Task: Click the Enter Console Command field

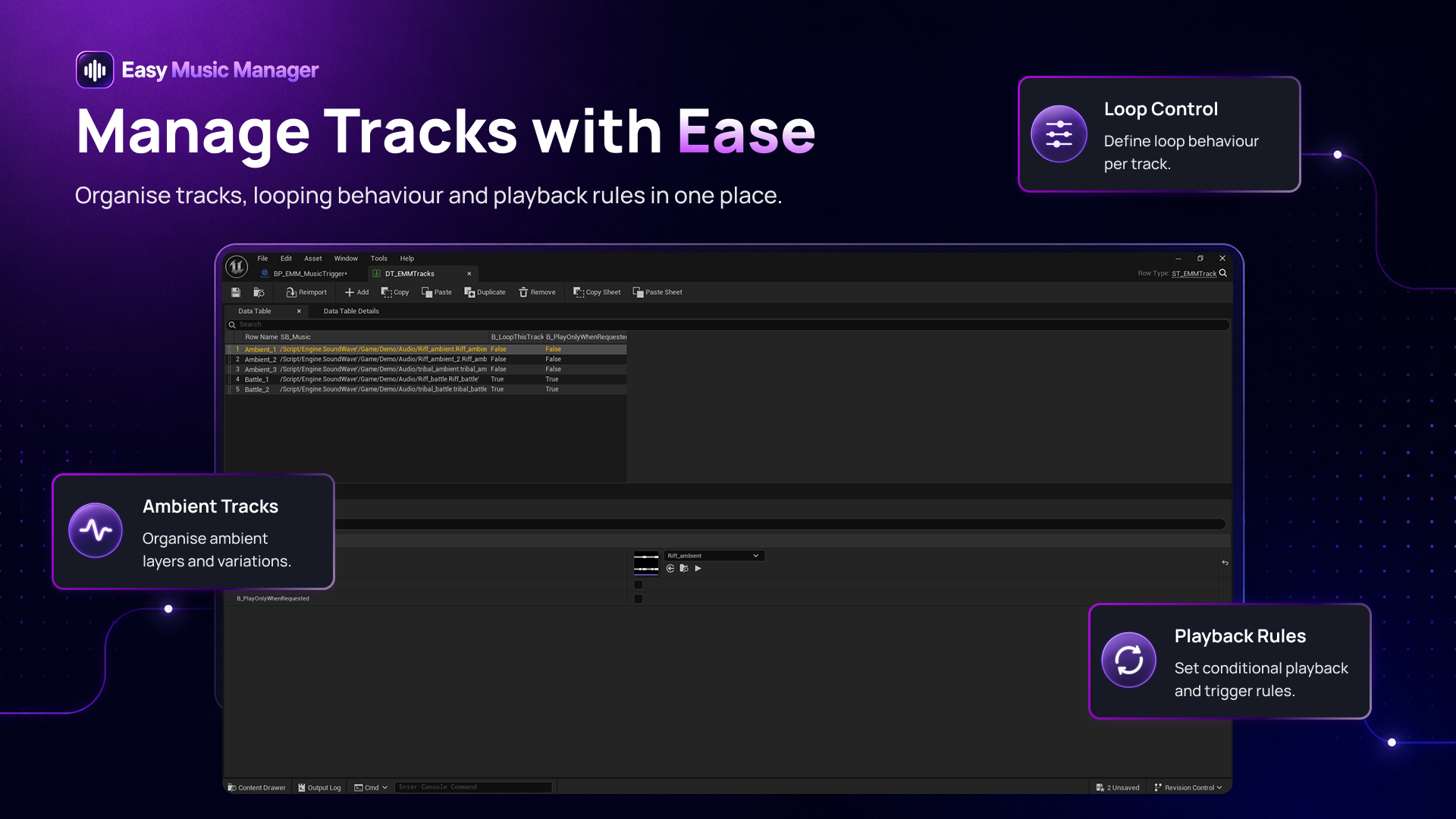Action: 473,787
